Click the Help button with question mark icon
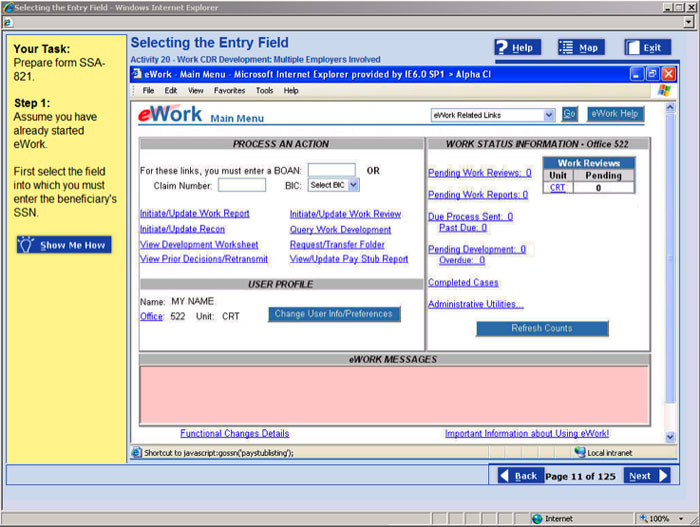Image resolution: width=700 pixels, height=527 pixels. (518, 47)
